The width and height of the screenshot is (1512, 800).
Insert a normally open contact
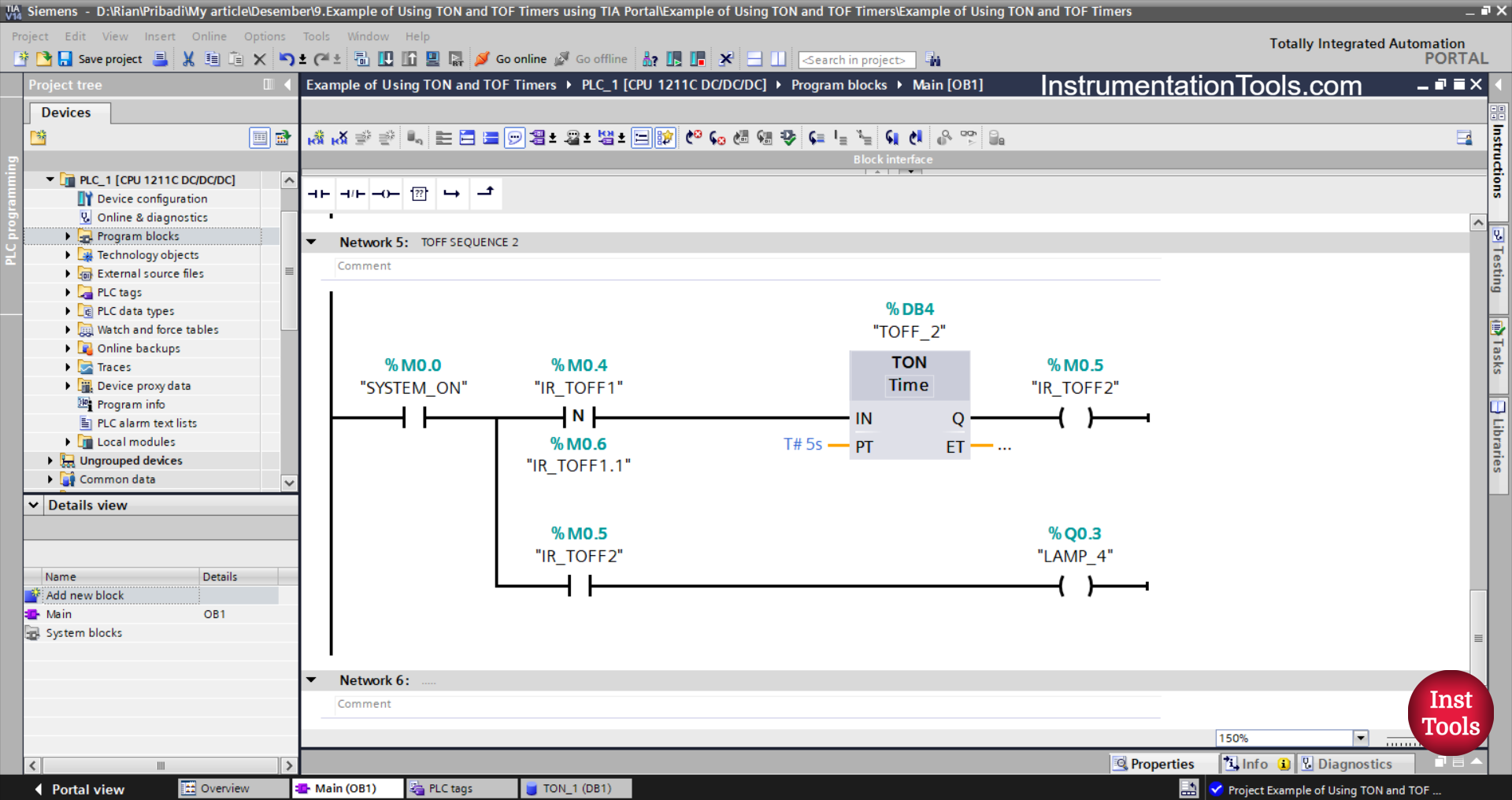[x=319, y=194]
